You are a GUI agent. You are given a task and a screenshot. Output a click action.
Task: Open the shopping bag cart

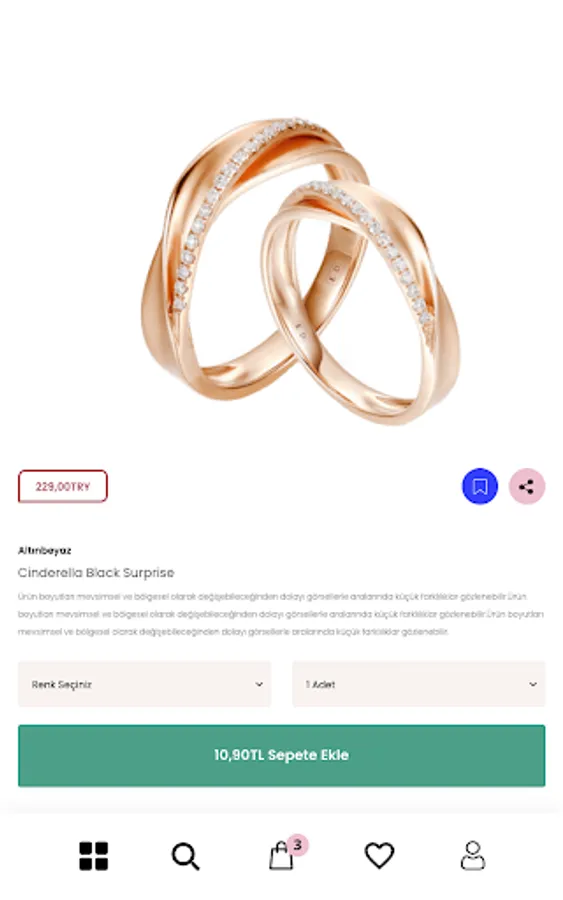281,855
